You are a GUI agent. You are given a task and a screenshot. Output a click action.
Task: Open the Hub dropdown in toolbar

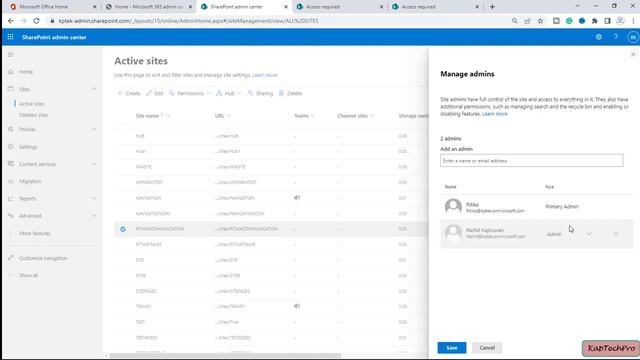click(229, 93)
